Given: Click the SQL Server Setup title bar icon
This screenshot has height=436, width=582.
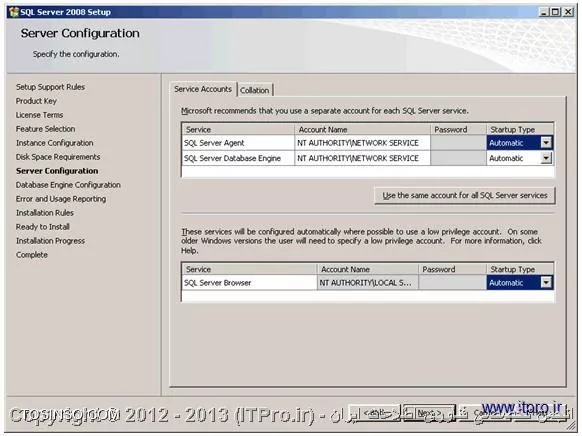Looking at the screenshot, I should pyautogui.click(x=14, y=12).
